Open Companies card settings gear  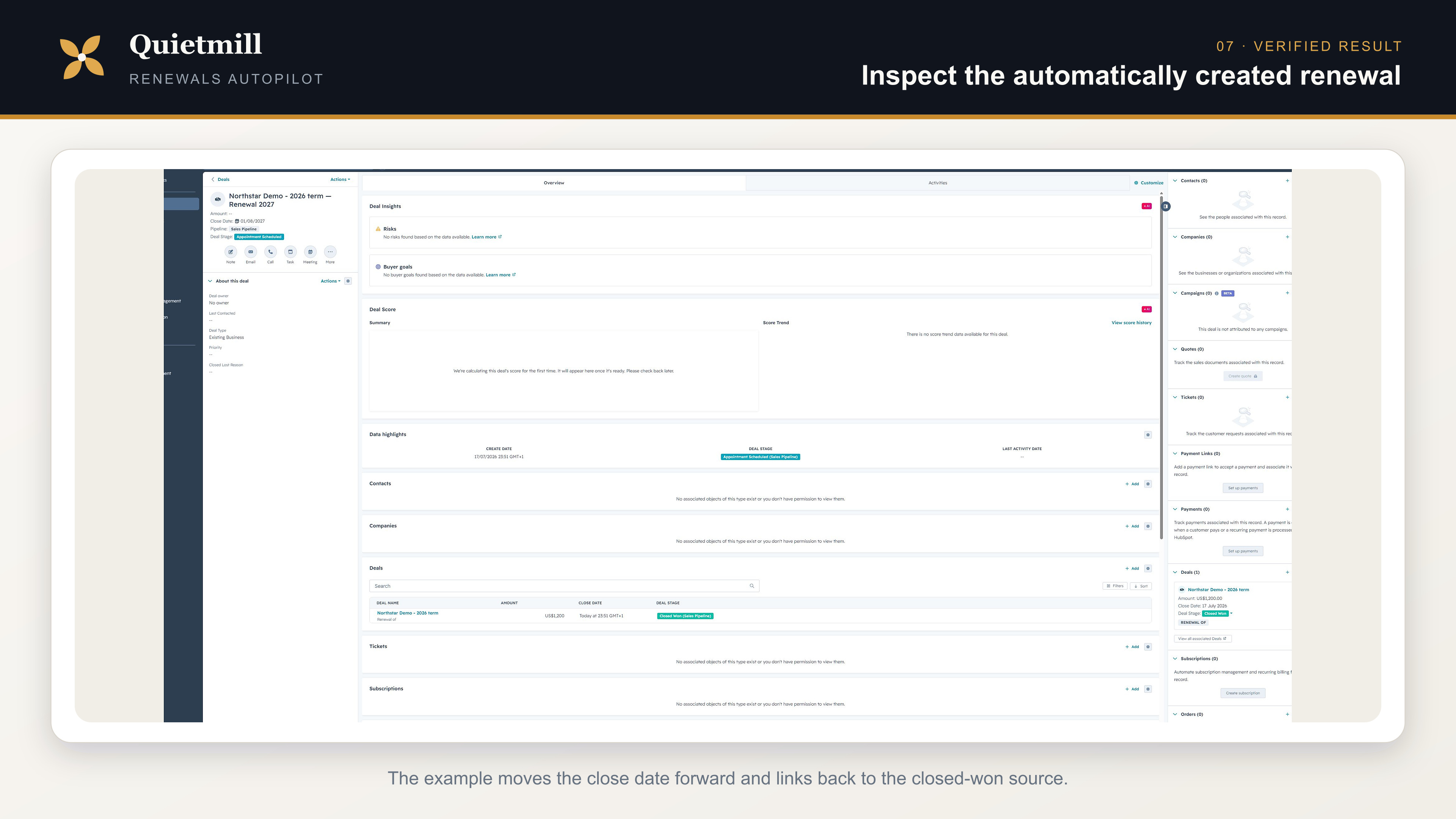click(x=1148, y=526)
